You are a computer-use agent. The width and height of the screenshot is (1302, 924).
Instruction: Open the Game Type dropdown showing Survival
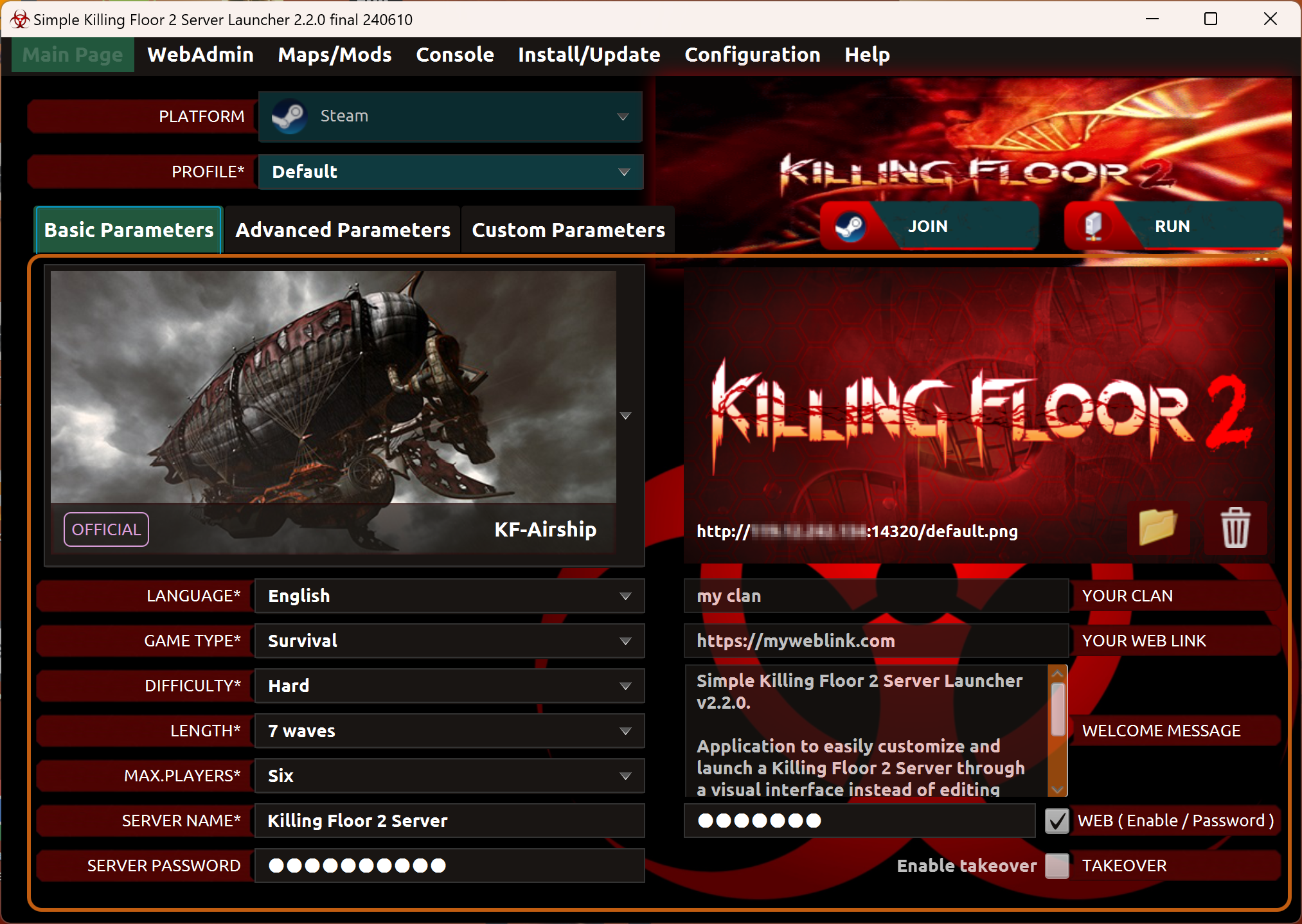[x=449, y=641]
